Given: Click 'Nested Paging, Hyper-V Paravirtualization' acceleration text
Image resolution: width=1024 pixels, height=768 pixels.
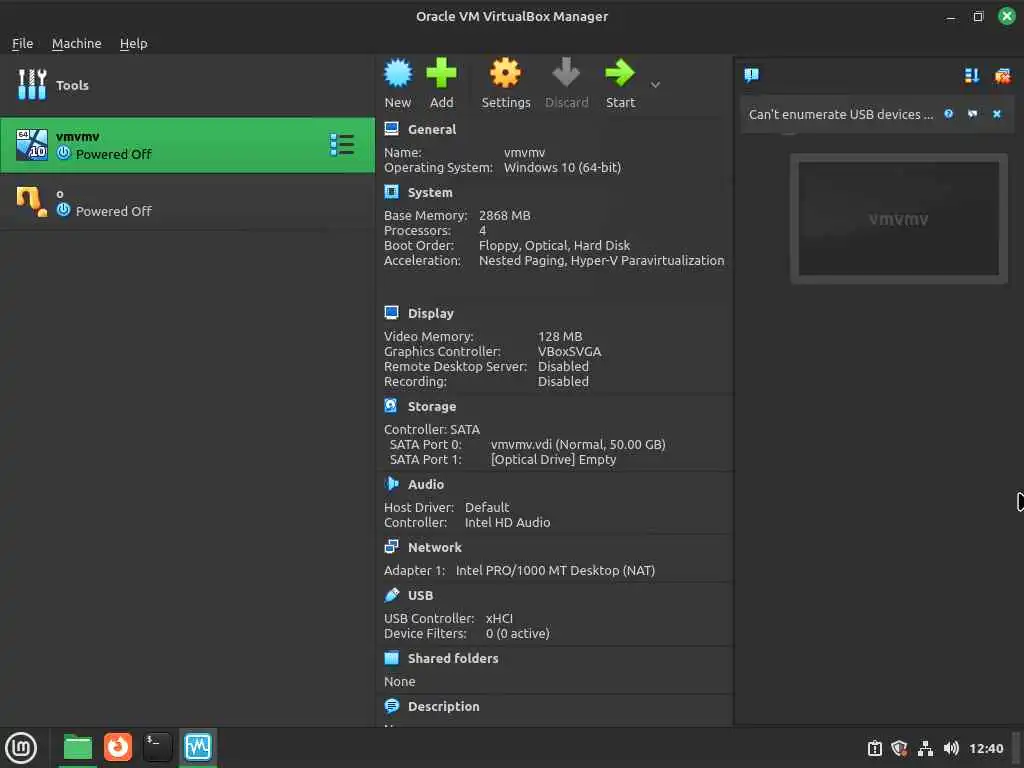Looking at the screenshot, I should click(x=601, y=261).
